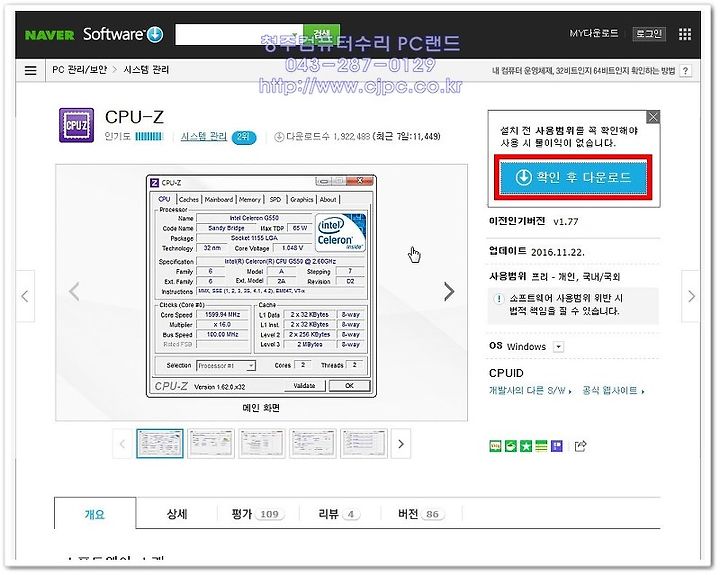Share to Naver blog icon
This screenshot has height=575, width=720.
pyautogui.click(x=495, y=446)
